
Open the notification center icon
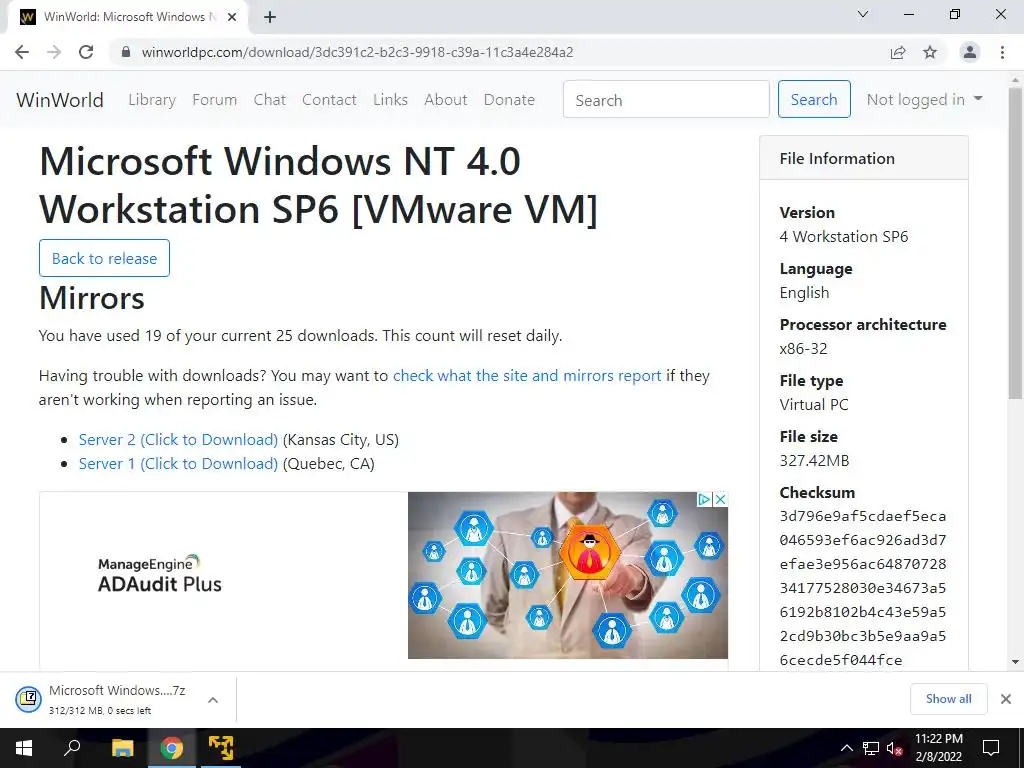991,748
